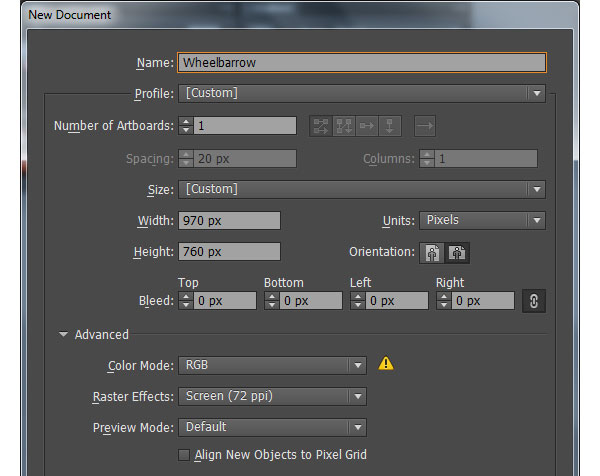Image resolution: width=600 pixels, height=476 pixels.
Task: Click Change to Right-to-Left Layout arrow icon
Action: [x=425, y=126]
